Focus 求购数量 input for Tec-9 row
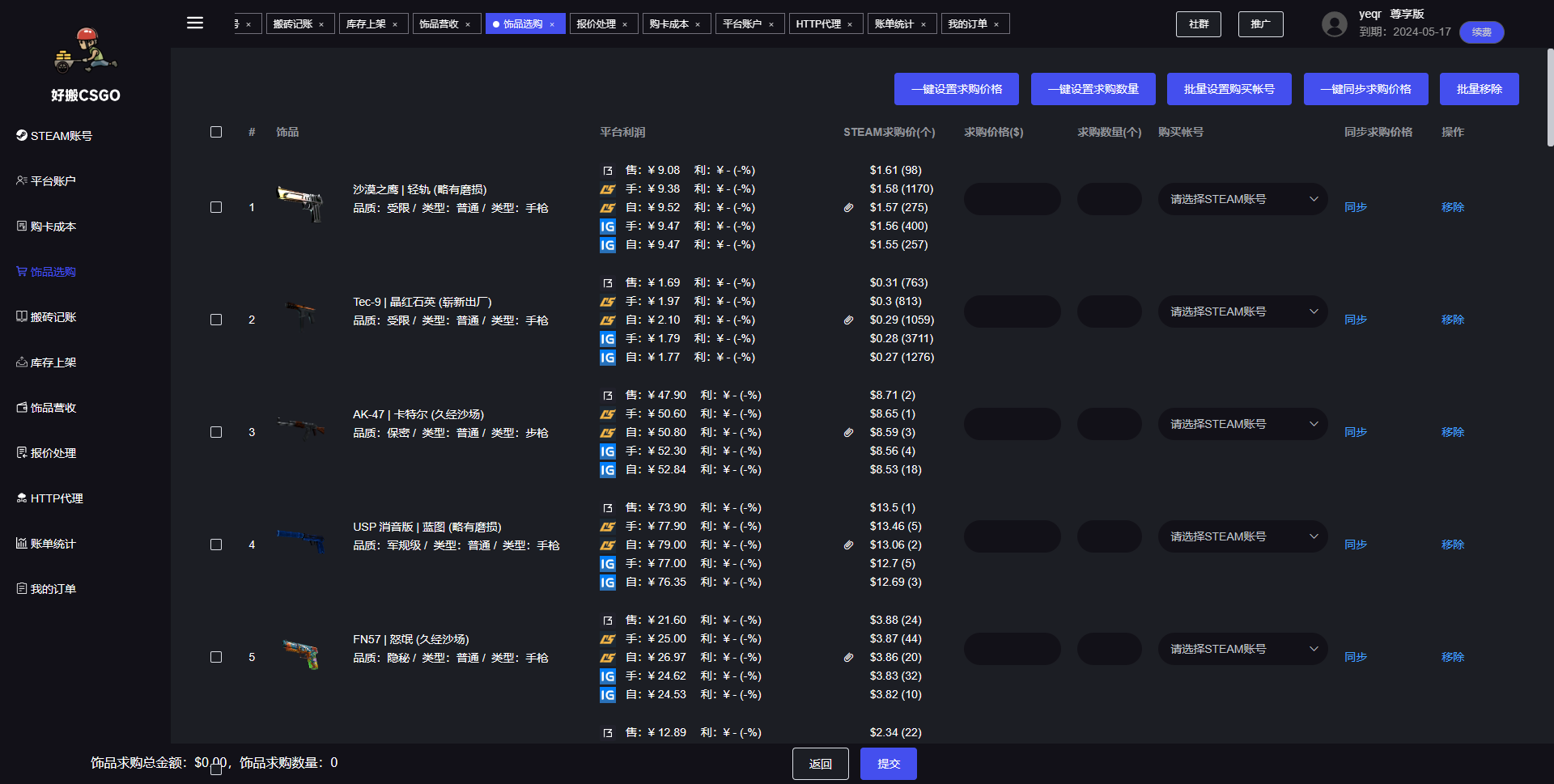 pos(1110,311)
